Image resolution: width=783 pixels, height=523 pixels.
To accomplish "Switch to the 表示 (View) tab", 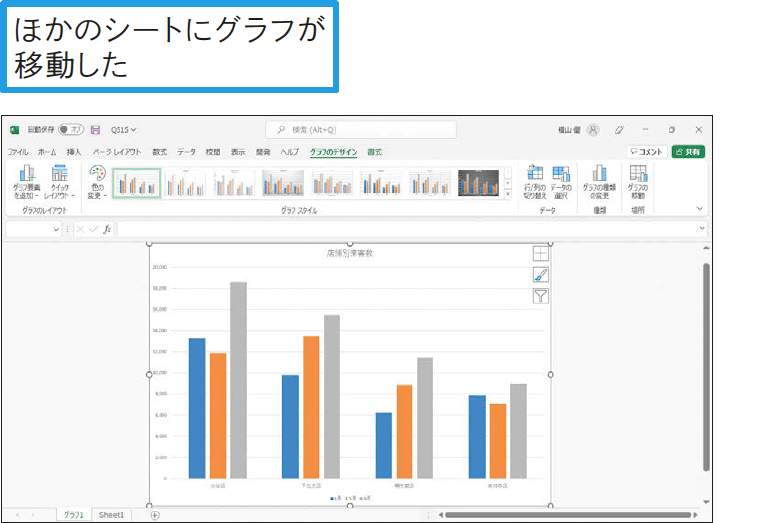I will [238, 152].
